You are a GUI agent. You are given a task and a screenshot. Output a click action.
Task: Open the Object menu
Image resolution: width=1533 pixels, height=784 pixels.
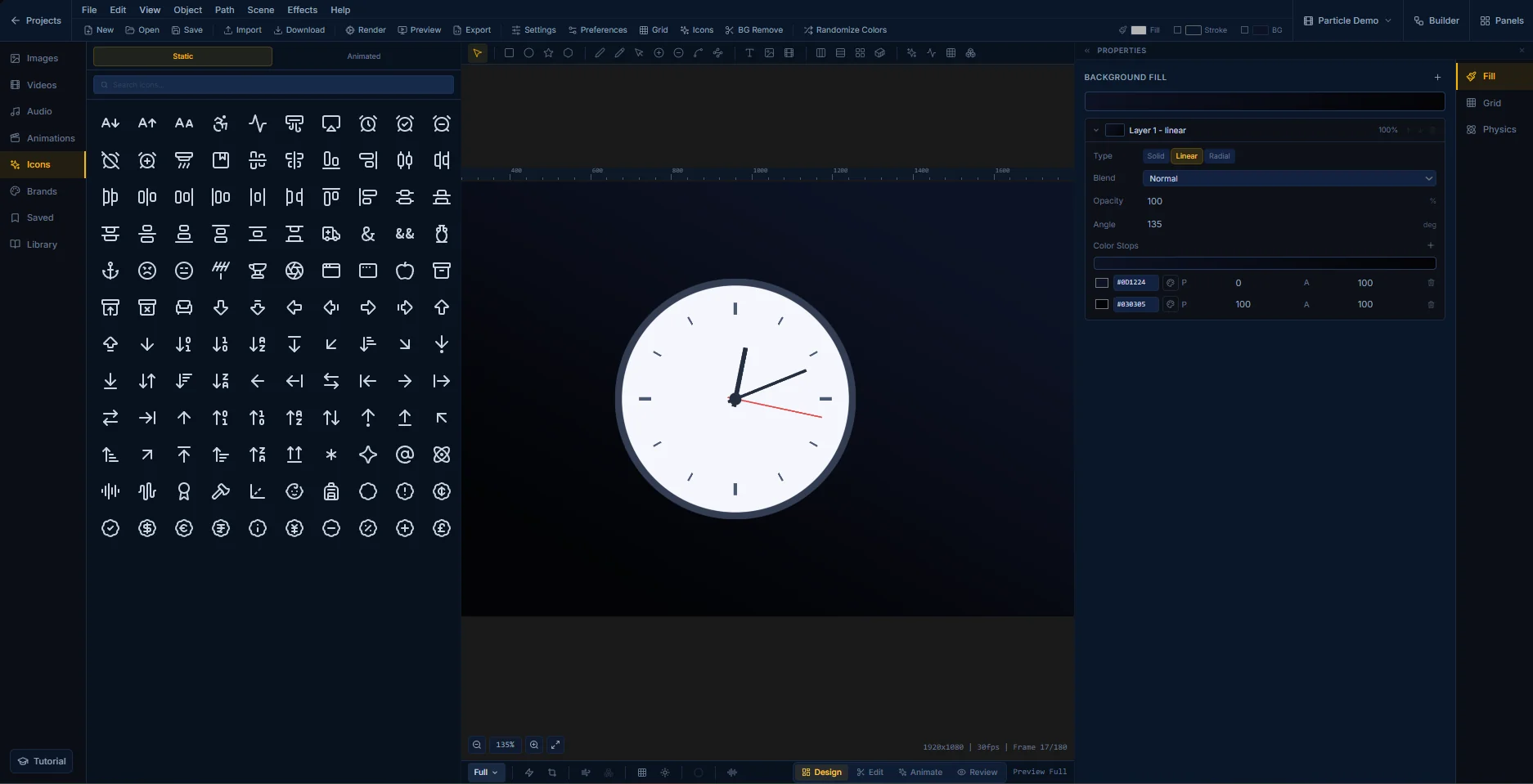click(x=187, y=10)
